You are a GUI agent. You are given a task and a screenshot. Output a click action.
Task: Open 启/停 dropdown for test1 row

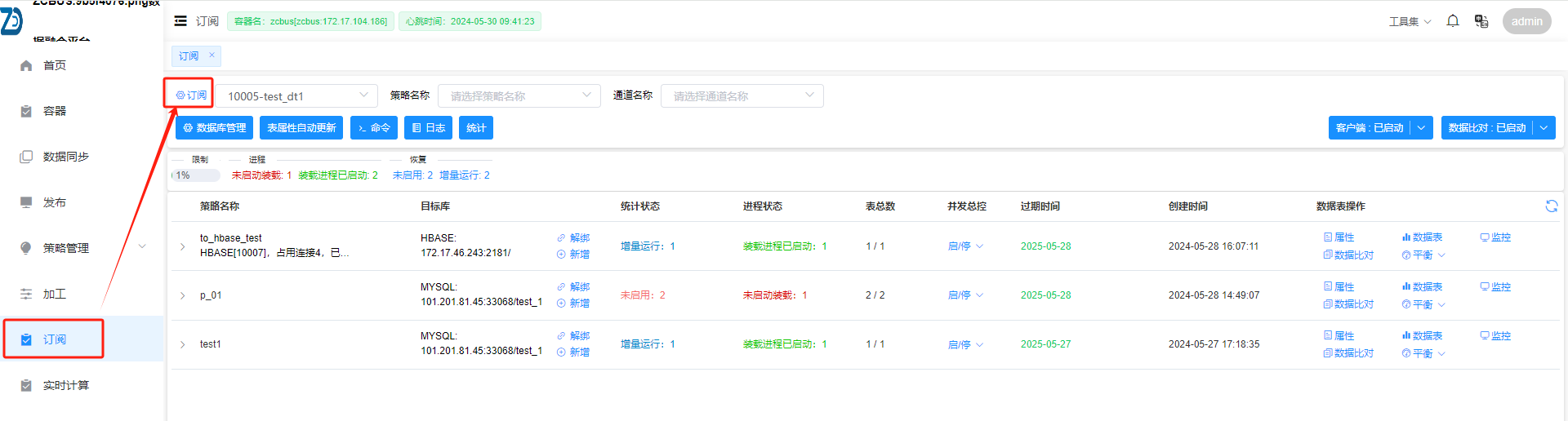(x=965, y=344)
